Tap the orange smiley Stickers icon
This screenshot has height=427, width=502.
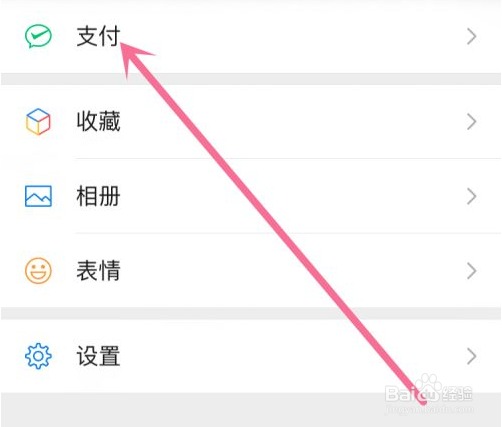coord(38,271)
